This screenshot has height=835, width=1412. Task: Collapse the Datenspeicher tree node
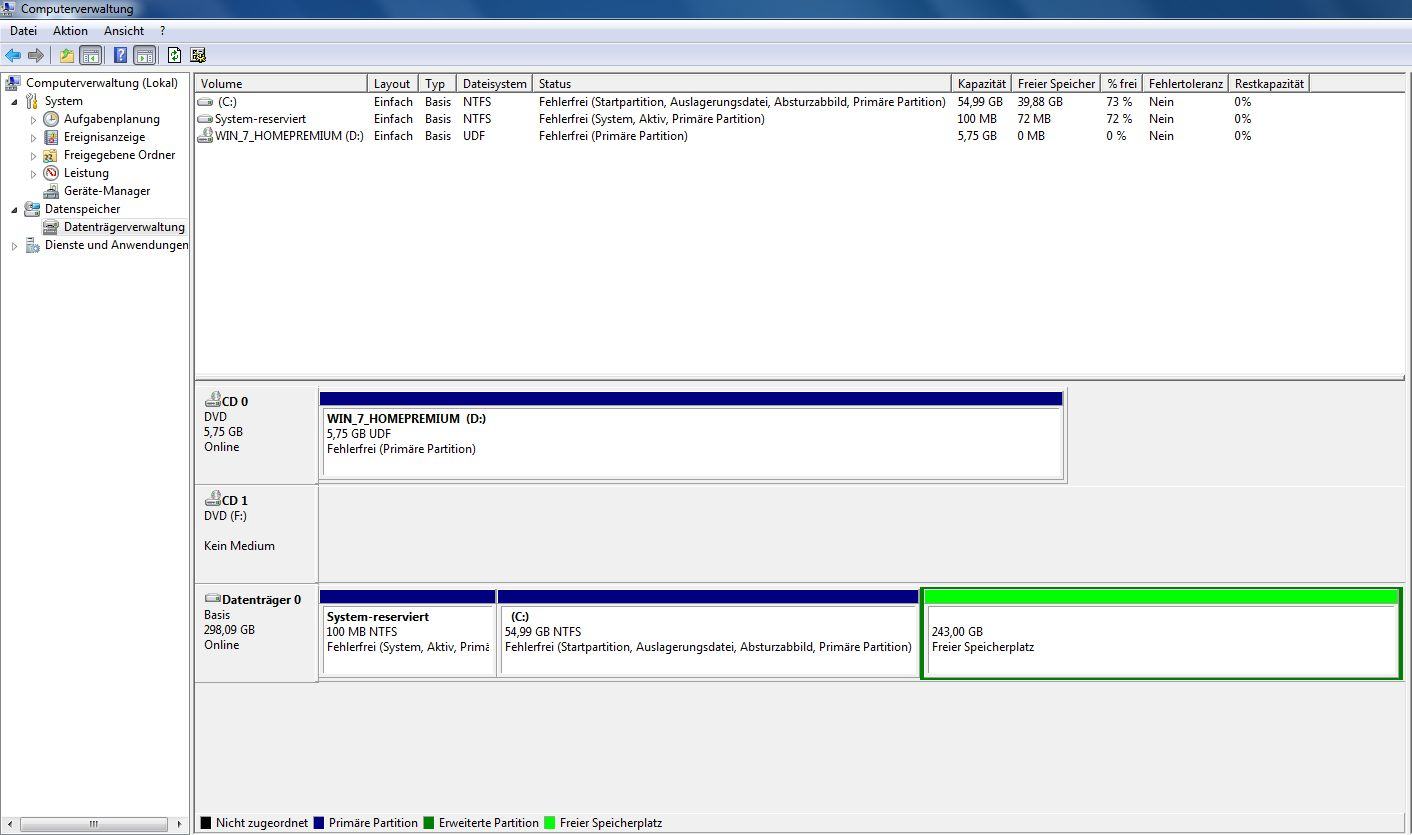14,210
